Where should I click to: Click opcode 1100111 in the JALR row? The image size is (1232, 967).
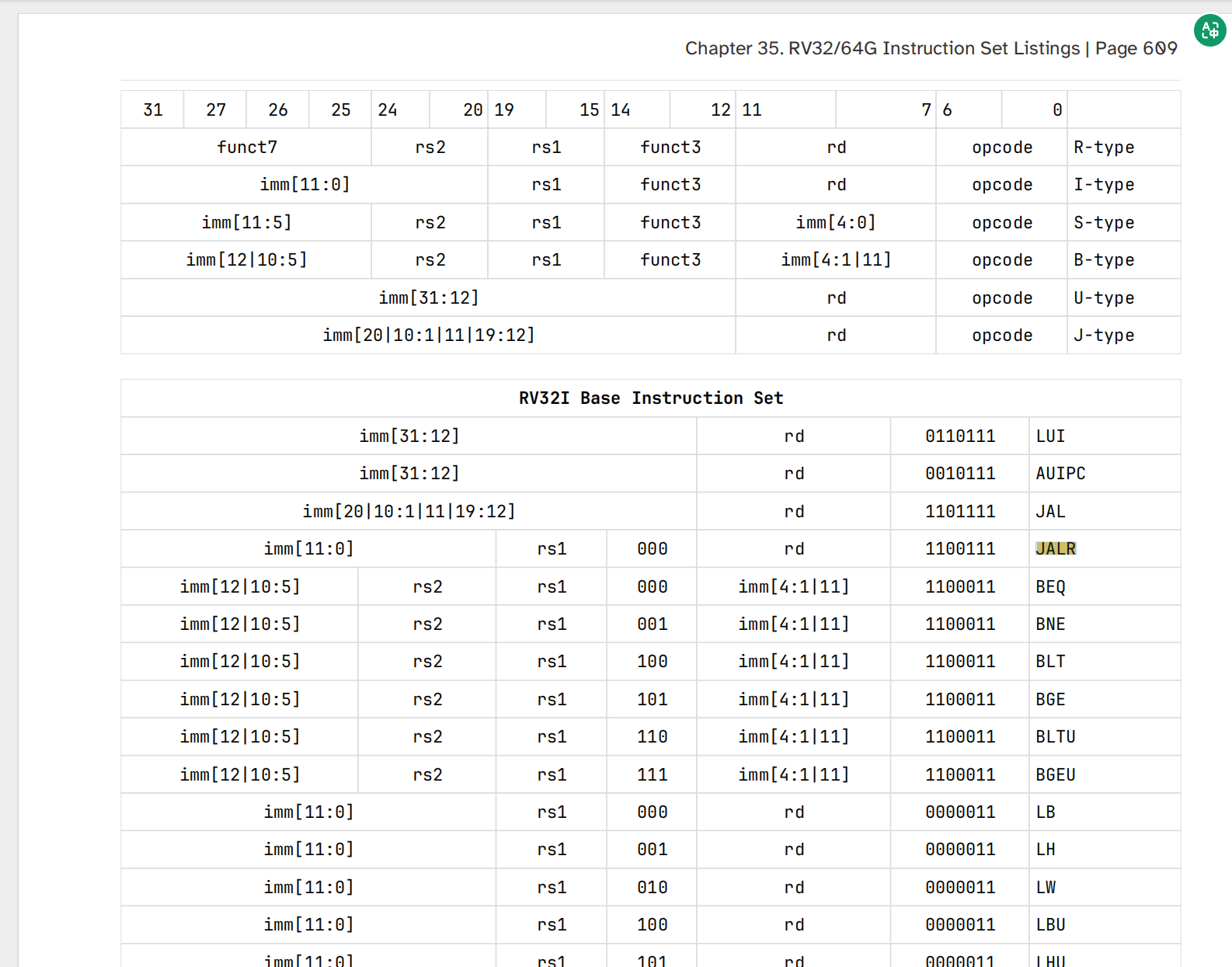tap(960, 548)
